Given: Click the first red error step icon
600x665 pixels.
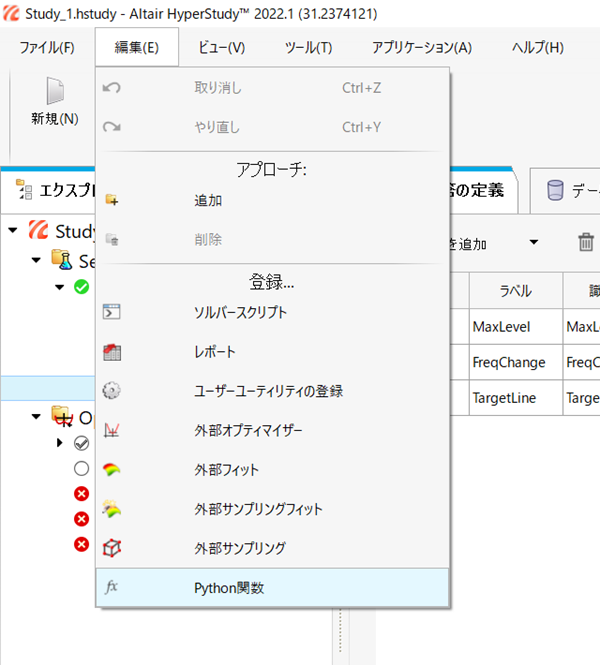Looking at the screenshot, I should 81,494.
